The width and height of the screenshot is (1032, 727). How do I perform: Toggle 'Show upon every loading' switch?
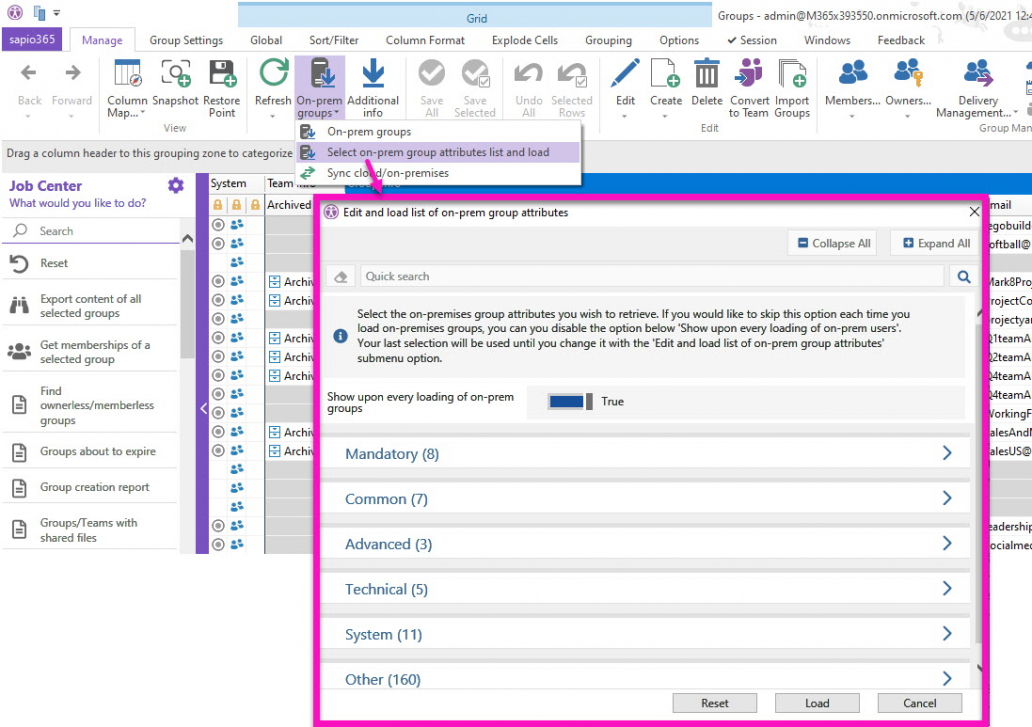pos(571,401)
